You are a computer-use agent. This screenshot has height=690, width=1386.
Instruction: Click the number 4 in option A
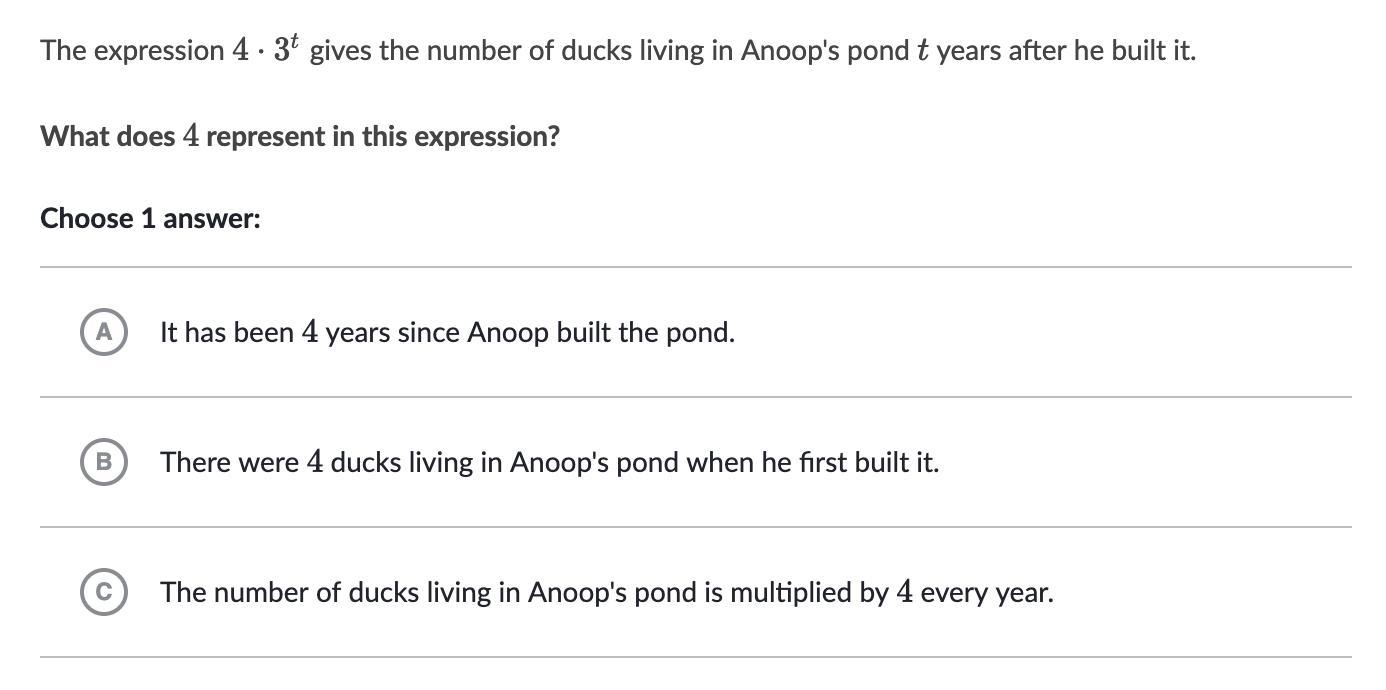(310, 332)
